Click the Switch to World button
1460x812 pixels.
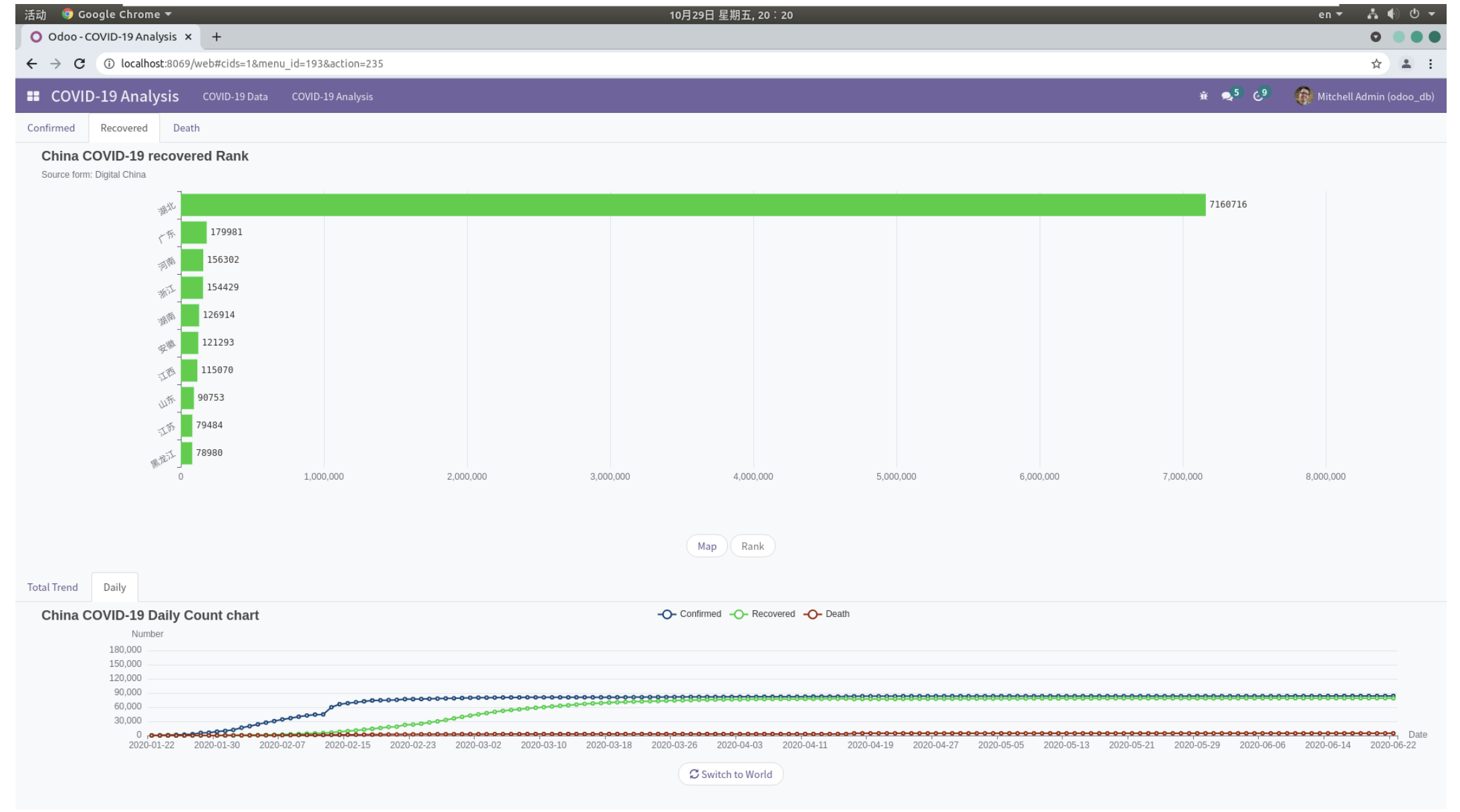coord(730,774)
